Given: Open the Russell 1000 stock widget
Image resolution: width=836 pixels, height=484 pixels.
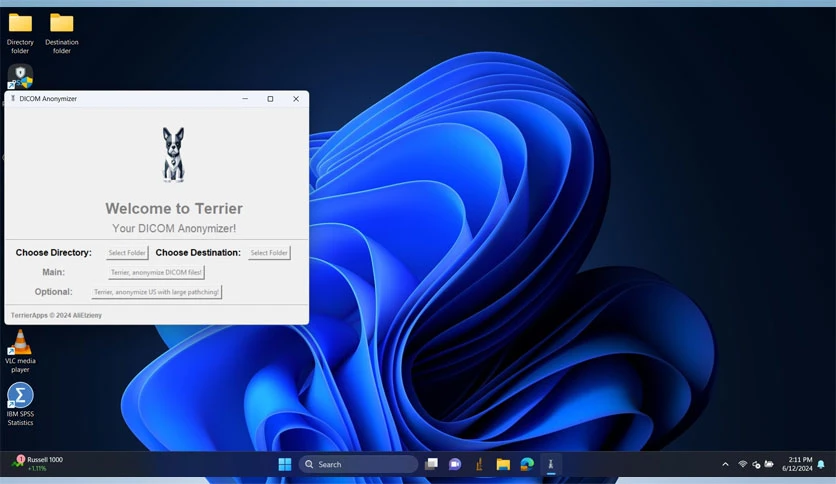Looking at the screenshot, I should tap(37, 464).
